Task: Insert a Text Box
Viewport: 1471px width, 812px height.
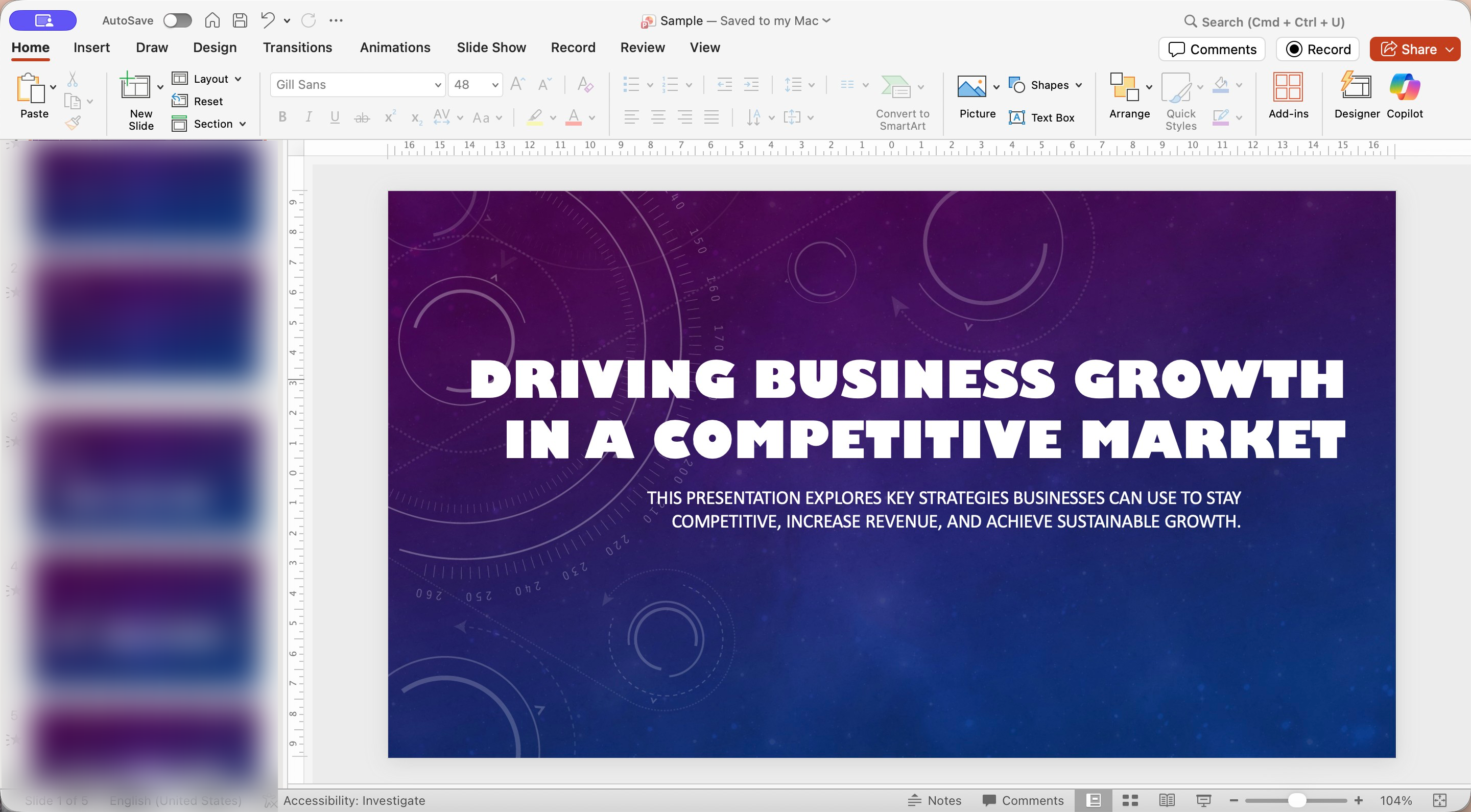Action: coord(1041,117)
